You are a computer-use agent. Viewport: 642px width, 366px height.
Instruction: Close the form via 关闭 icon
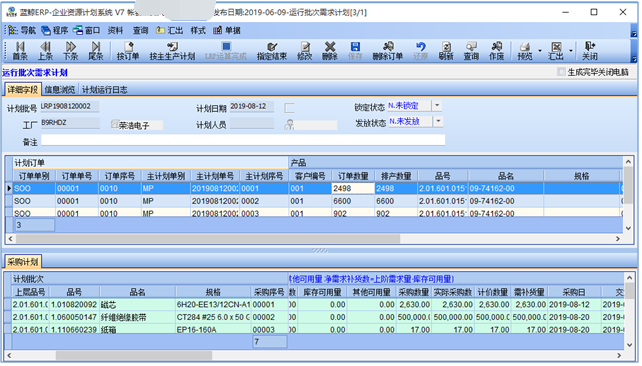[590, 51]
